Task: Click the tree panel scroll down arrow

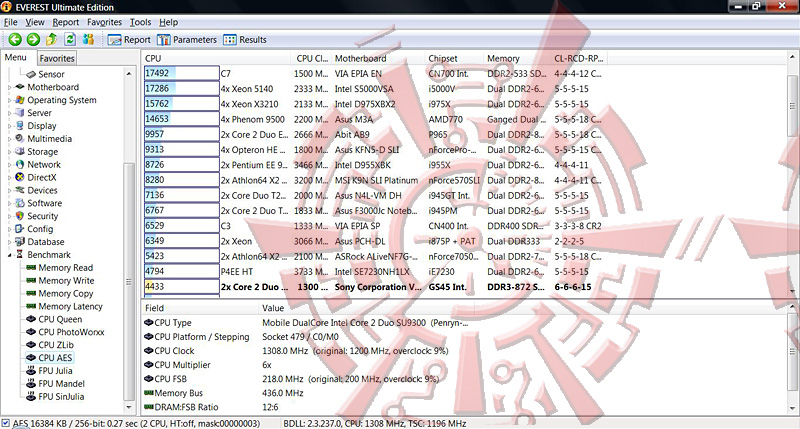Action: 129,407
